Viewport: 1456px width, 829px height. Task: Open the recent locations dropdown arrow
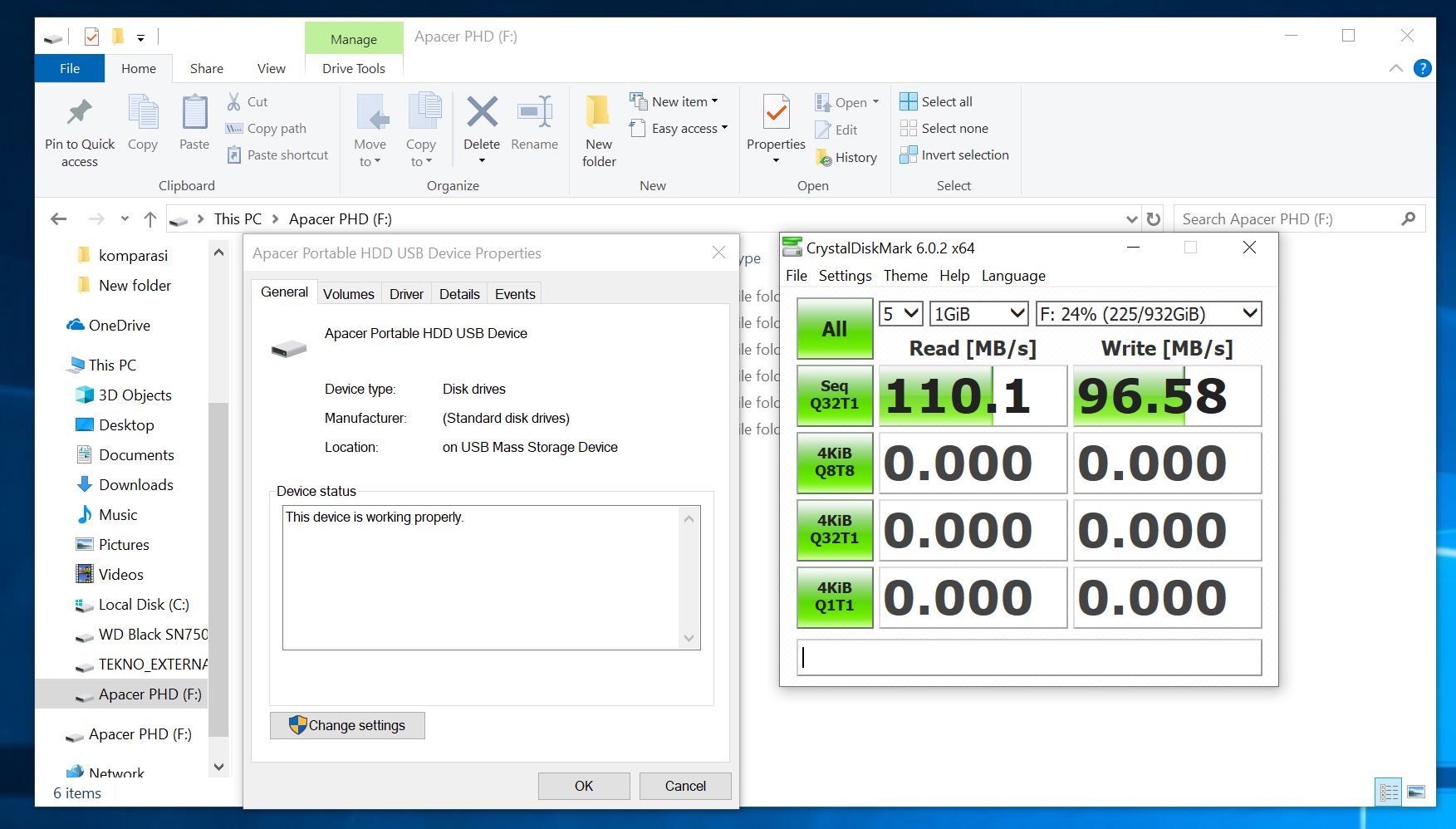(125, 219)
